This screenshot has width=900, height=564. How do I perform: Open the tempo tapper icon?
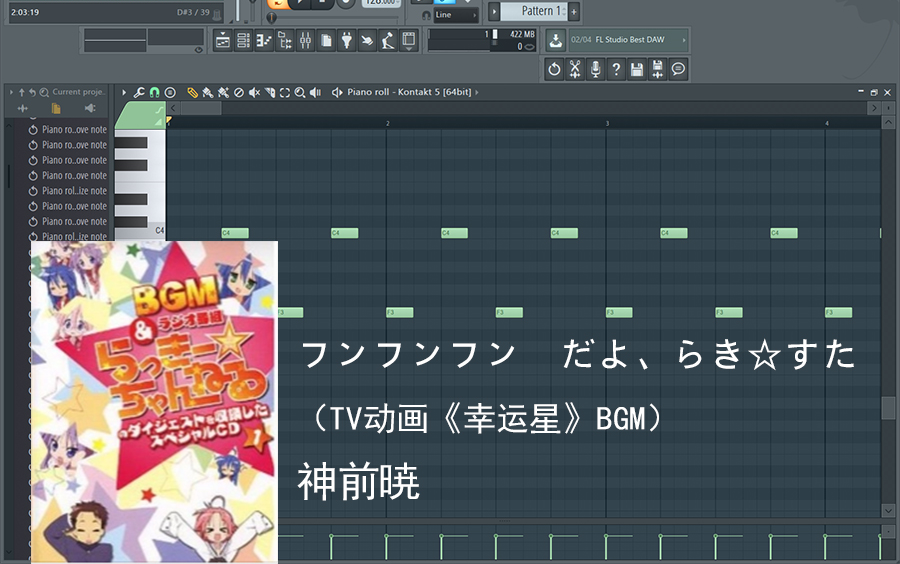387,40
